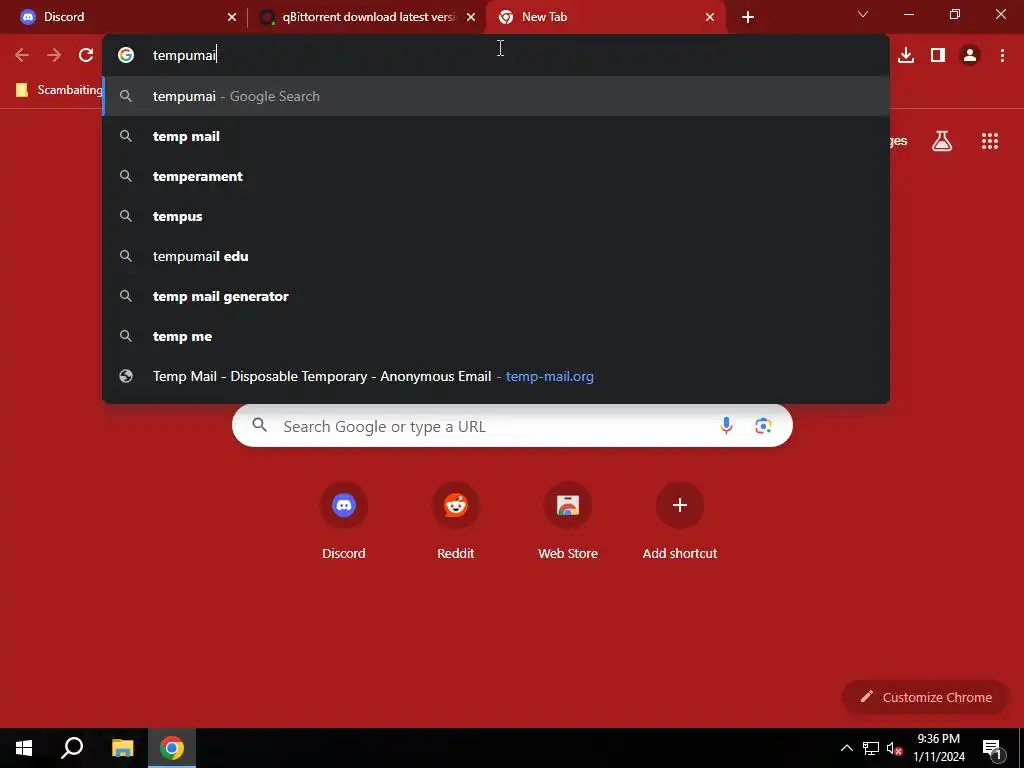This screenshot has height=768, width=1024.
Task: Click the 'Search Google or type a URL' box
Action: pos(512,426)
